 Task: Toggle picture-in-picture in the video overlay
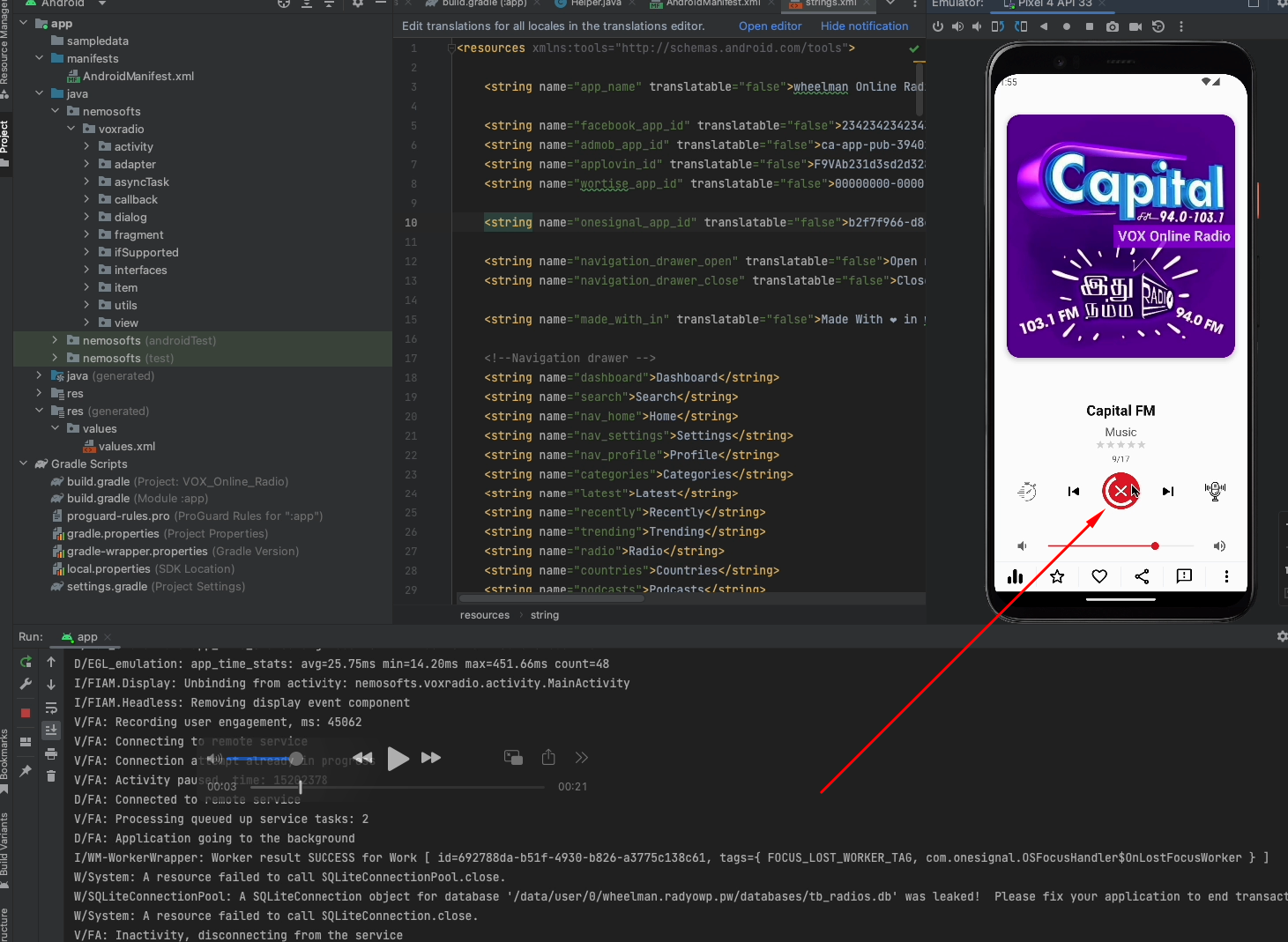(513, 758)
